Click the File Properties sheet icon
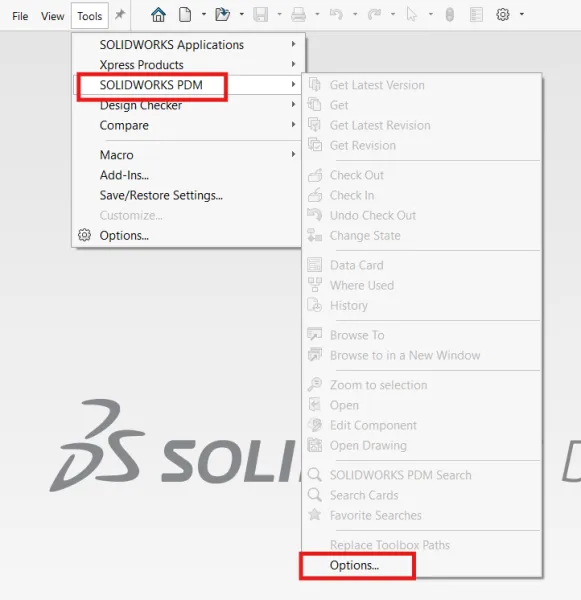 [476, 15]
